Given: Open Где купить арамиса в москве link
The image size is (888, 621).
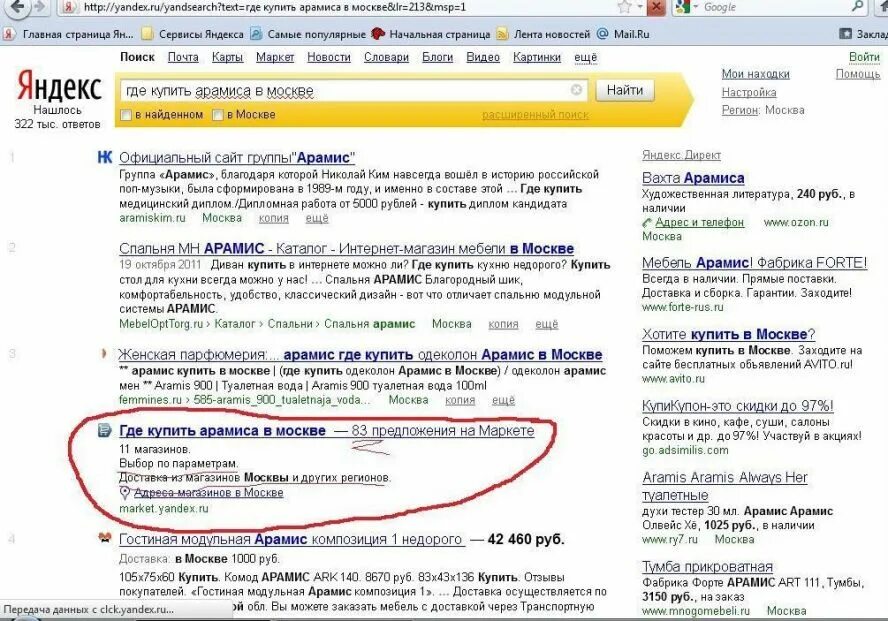Looking at the screenshot, I should [223, 431].
